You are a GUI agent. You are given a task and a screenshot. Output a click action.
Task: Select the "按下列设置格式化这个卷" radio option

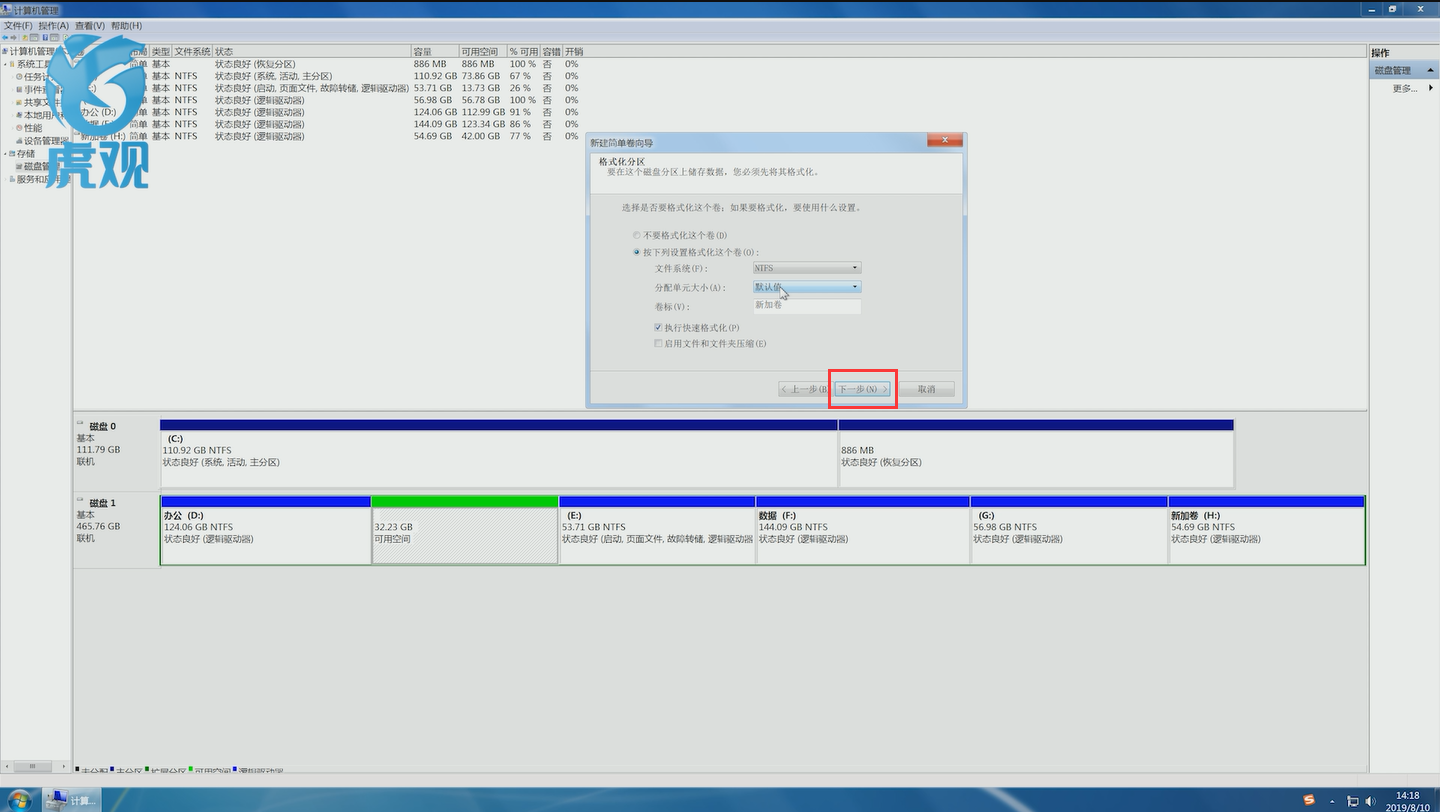[696, 252]
